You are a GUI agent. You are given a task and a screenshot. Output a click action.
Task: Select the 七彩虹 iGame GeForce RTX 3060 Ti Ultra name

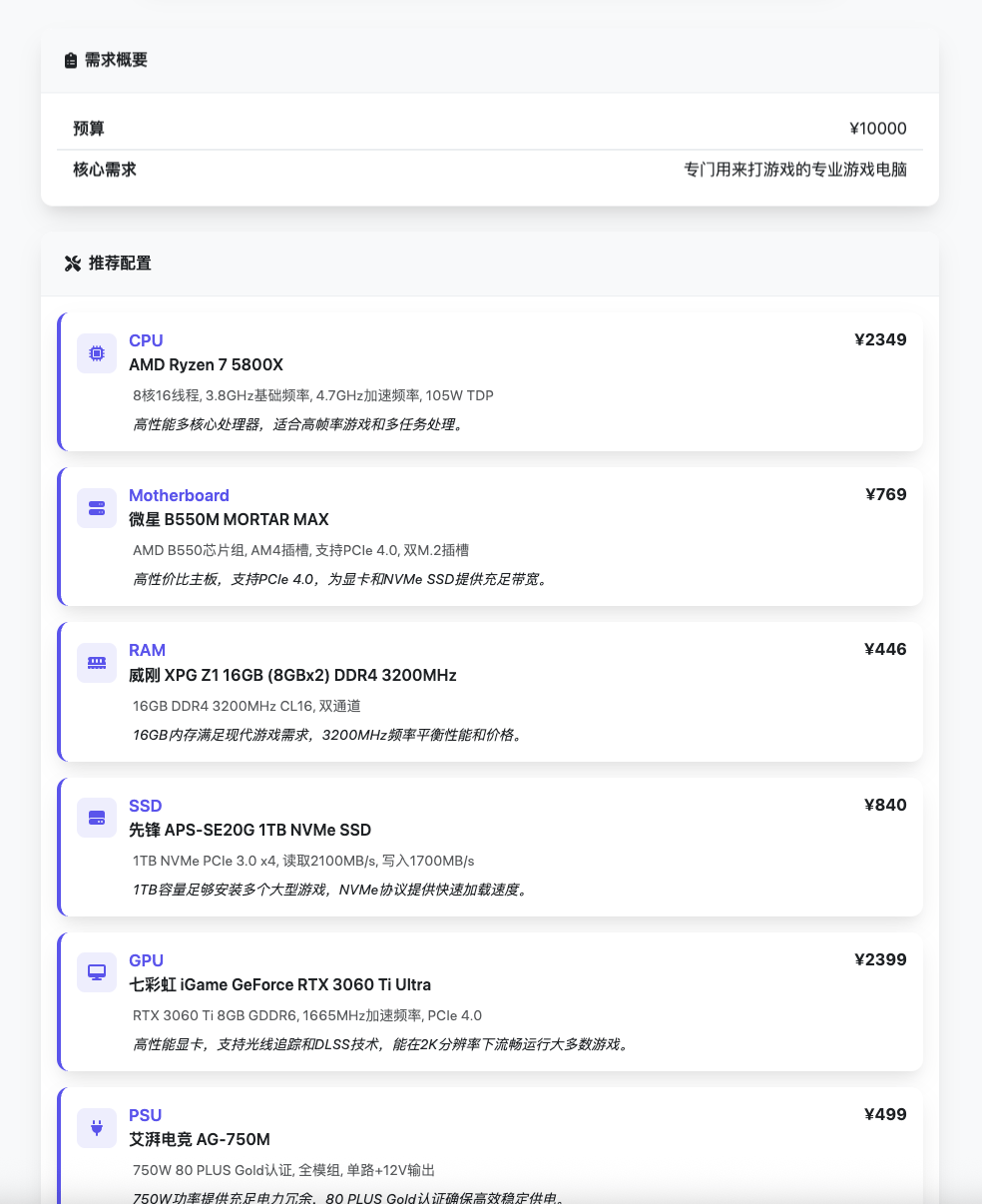click(x=279, y=985)
